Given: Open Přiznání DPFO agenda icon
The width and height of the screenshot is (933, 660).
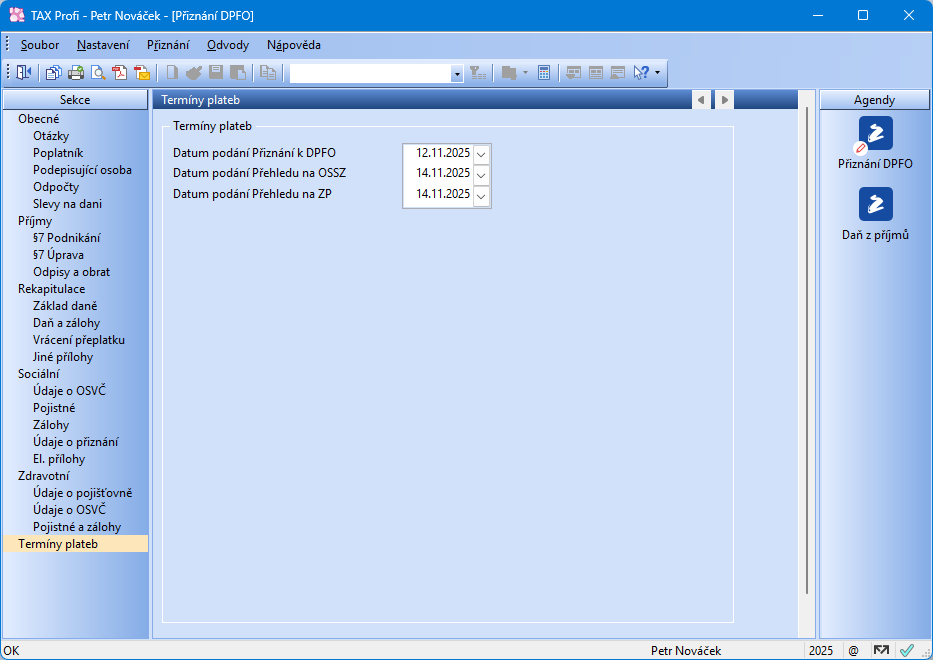Looking at the screenshot, I should pyautogui.click(x=875, y=134).
